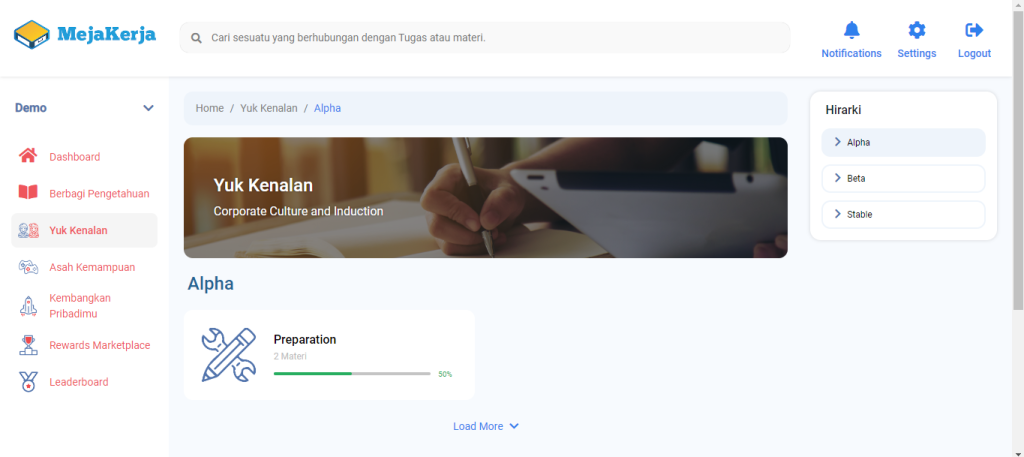Click the Yuk Kenalan banner image
This screenshot has height=457, width=1024.
coord(485,197)
